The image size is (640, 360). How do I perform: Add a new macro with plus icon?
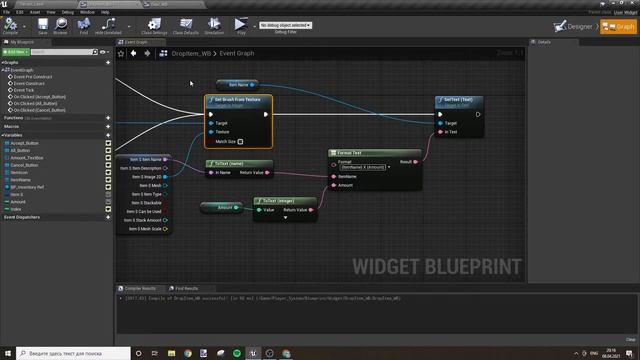pyautogui.click(x=108, y=127)
